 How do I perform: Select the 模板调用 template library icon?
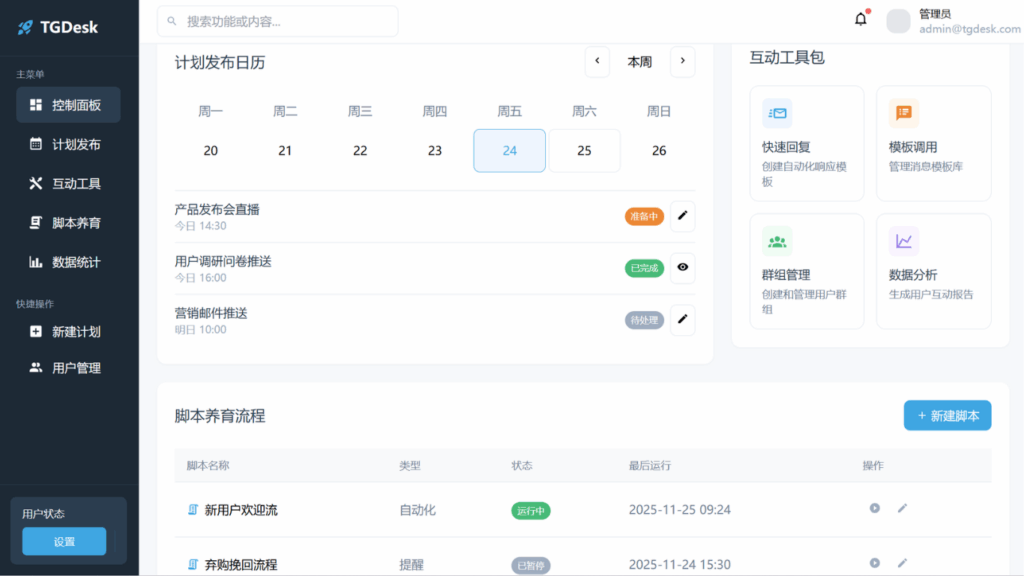[905, 114]
